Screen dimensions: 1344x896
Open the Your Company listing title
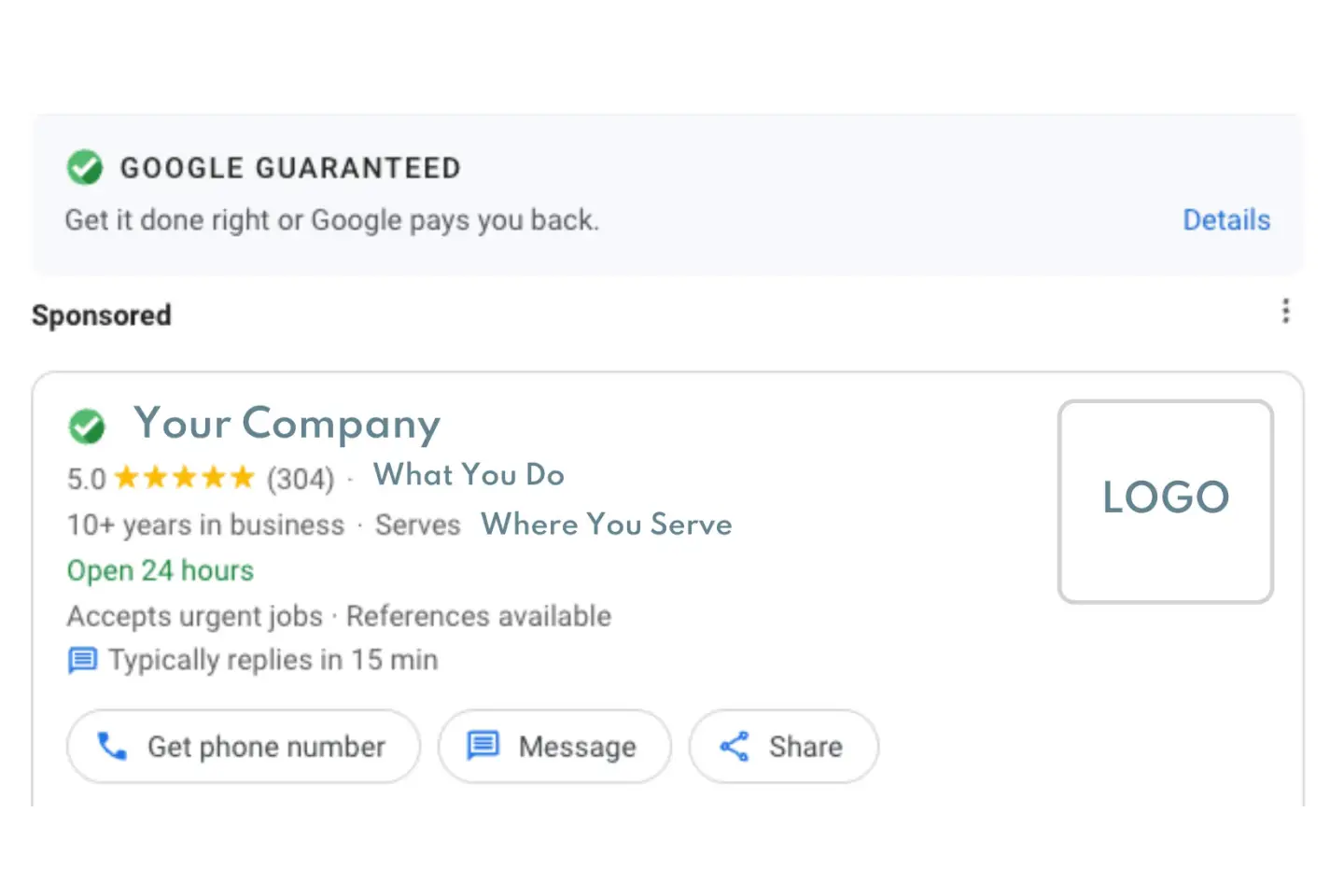pos(287,425)
